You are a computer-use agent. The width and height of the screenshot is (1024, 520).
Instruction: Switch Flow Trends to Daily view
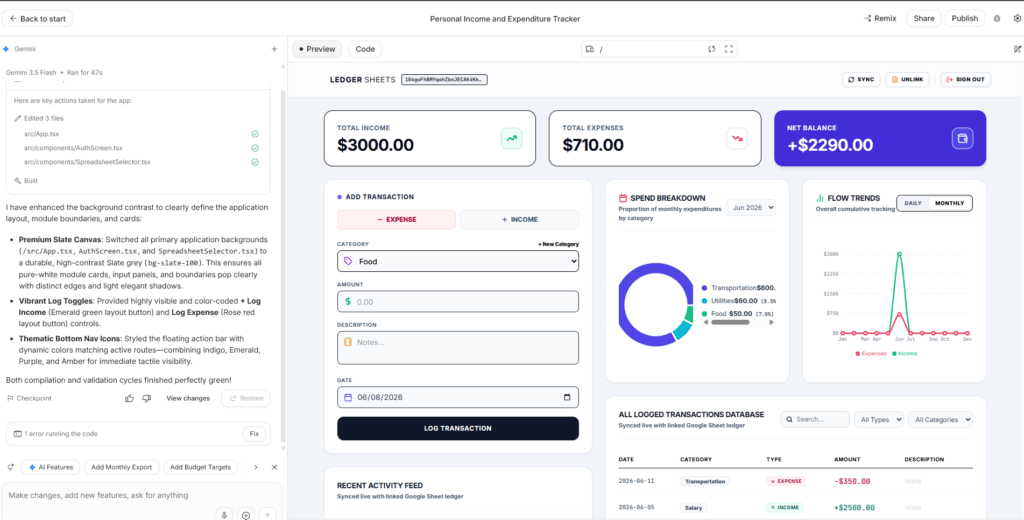coord(913,203)
